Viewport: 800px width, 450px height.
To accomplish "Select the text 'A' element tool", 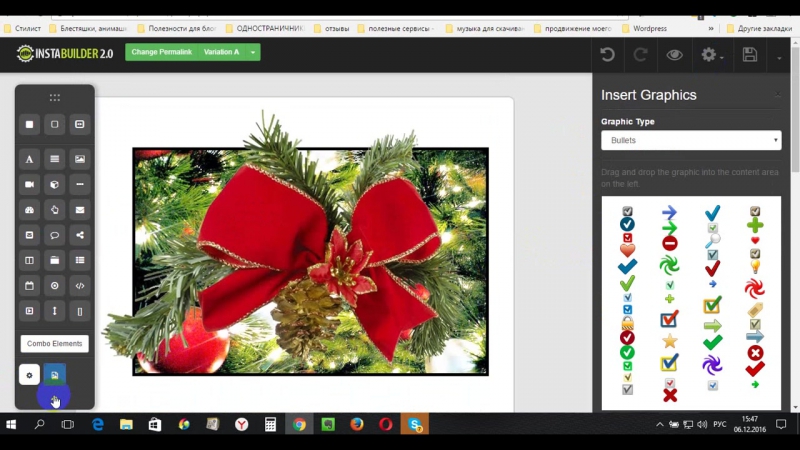I will (x=30, y=159).
